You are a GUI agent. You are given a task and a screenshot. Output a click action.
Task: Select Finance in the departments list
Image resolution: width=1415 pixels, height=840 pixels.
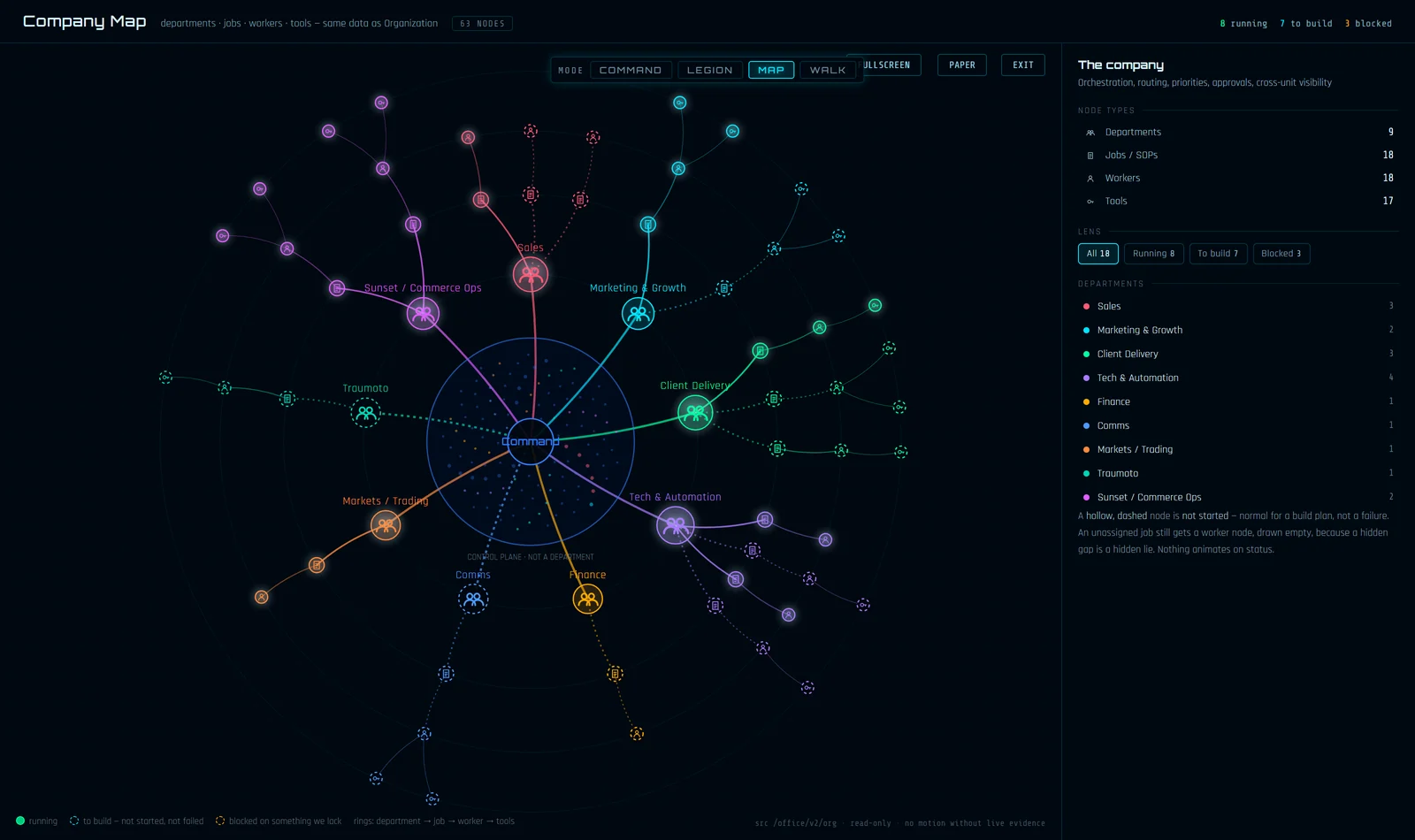click(x=1238, y=401)
